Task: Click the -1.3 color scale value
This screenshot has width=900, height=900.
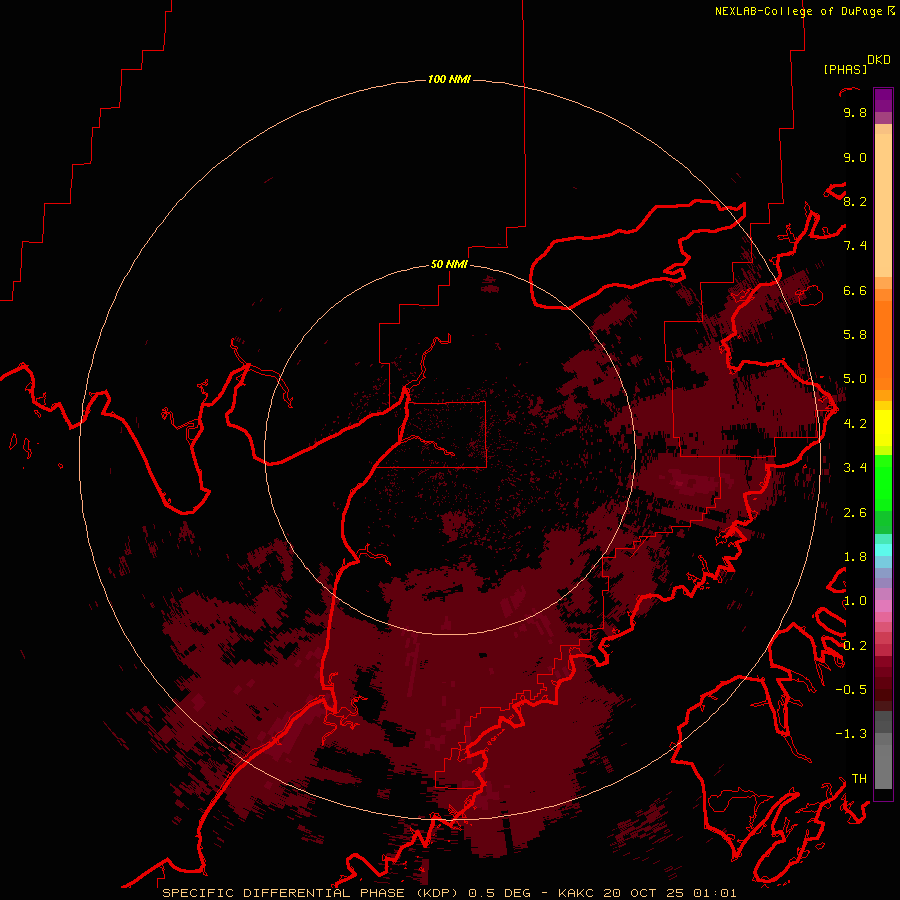Action: point(851,734)
